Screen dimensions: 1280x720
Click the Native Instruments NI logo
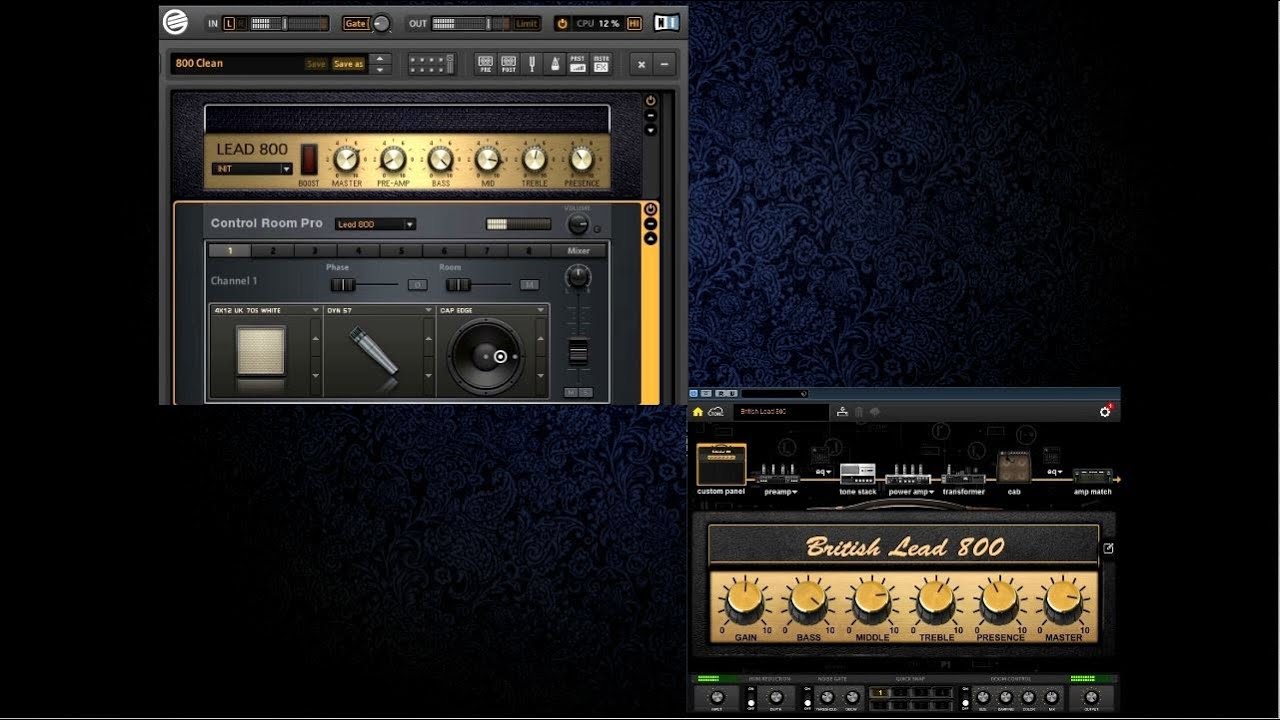point(667,22)
